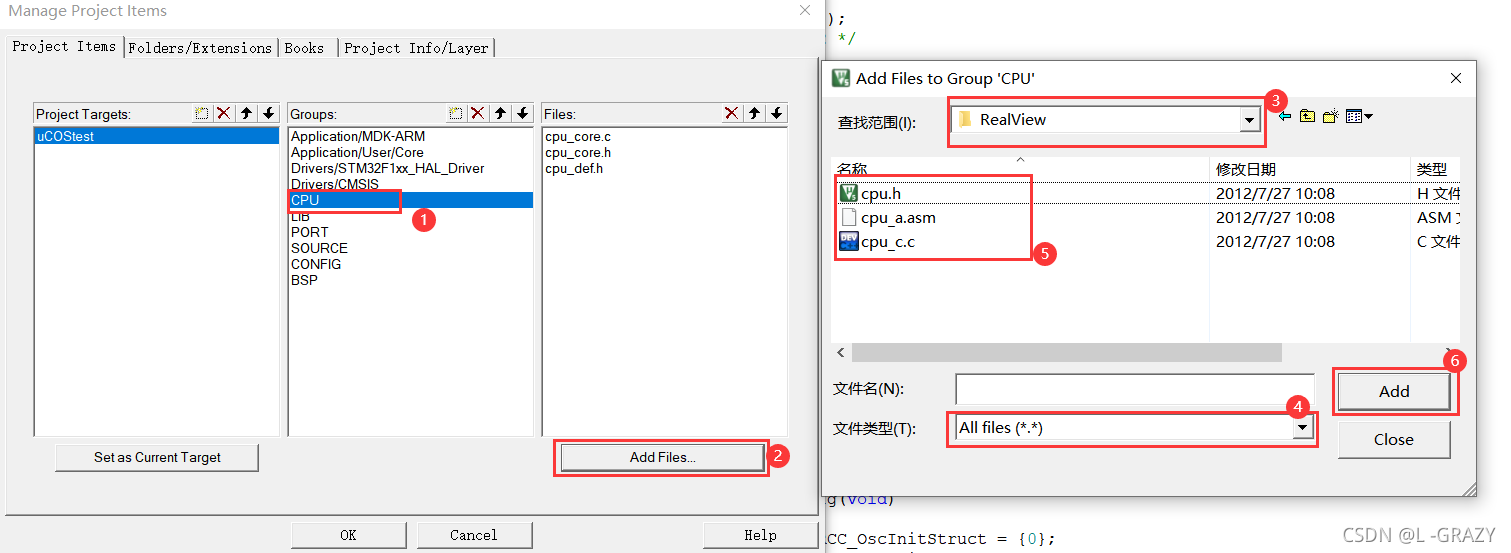
Task: Click Cancel in Manage Project Items
Action: (x=473, y=535)
